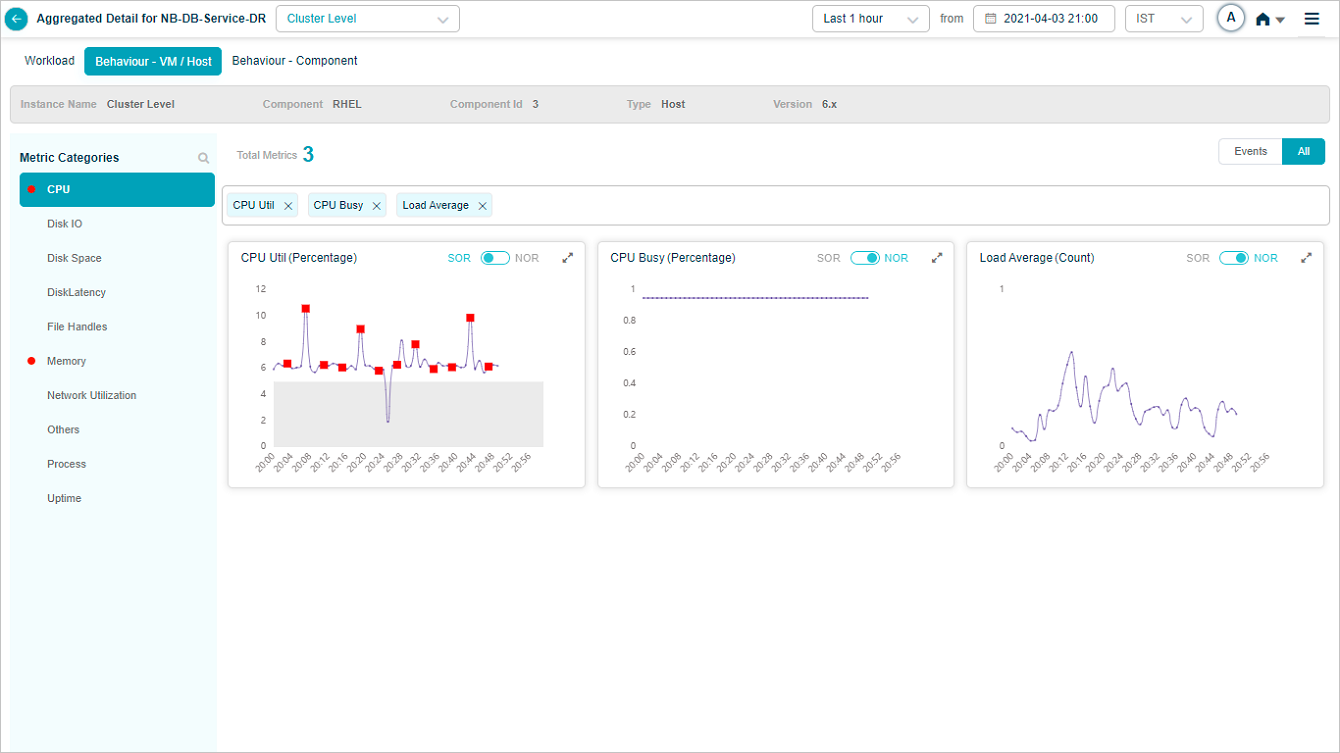Search metric categories with magnifier icon
The width and height of the screenshot is (1340, 753).
pyautogui.click(x=204, y=158)
